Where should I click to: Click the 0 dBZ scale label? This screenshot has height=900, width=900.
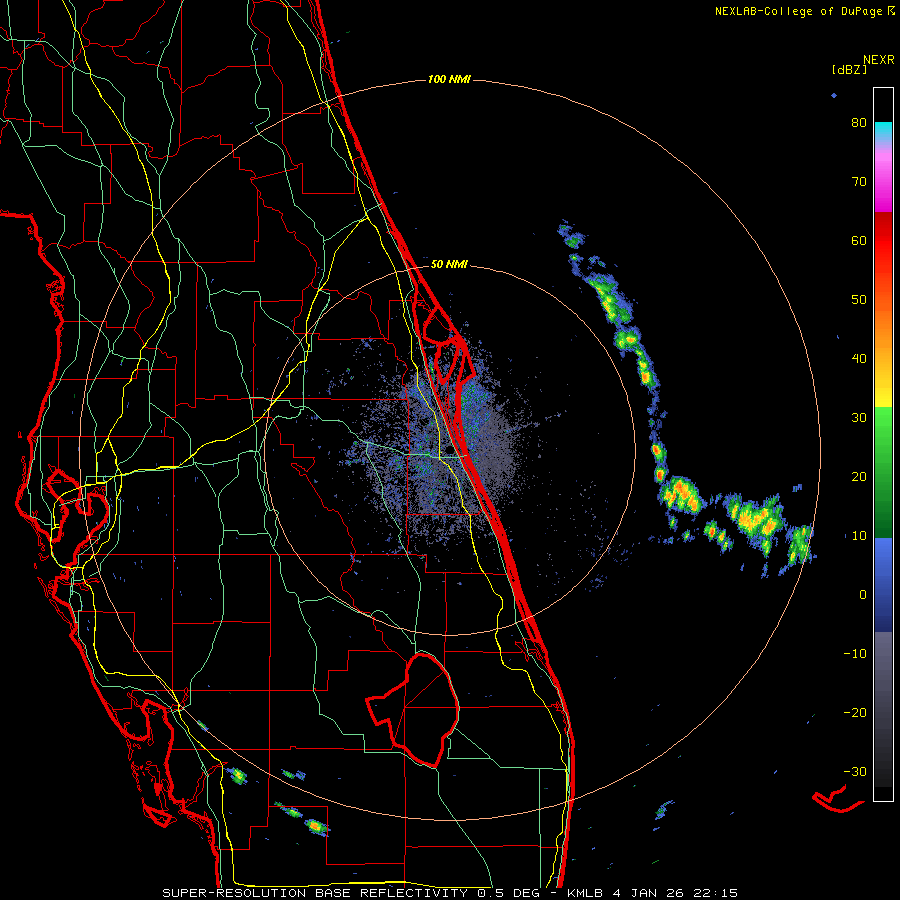tap(863, 595)
